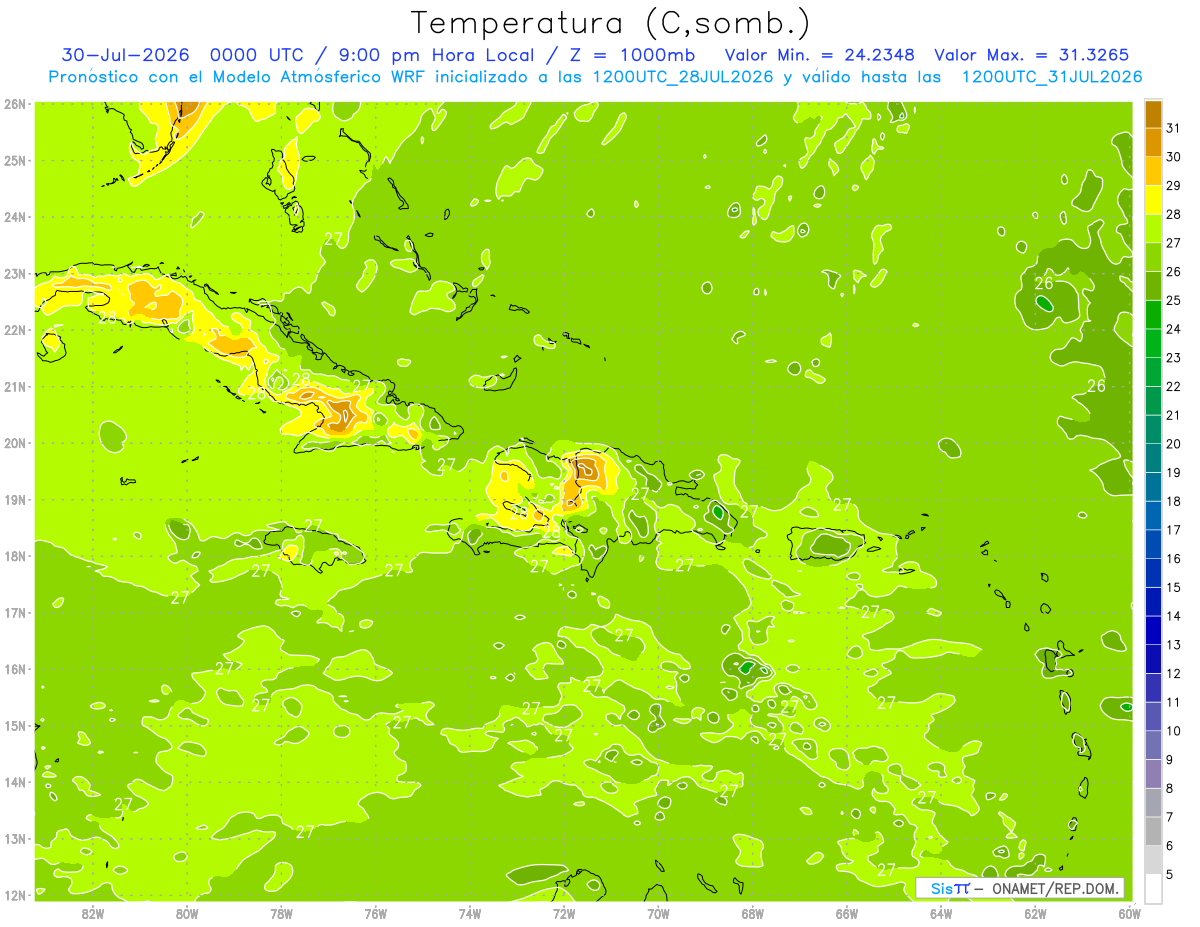This screenshot has width=1200, height=927.
Task: Click the title 'Temperatura (C,somb.)'
Action: [x=611, y=23]
